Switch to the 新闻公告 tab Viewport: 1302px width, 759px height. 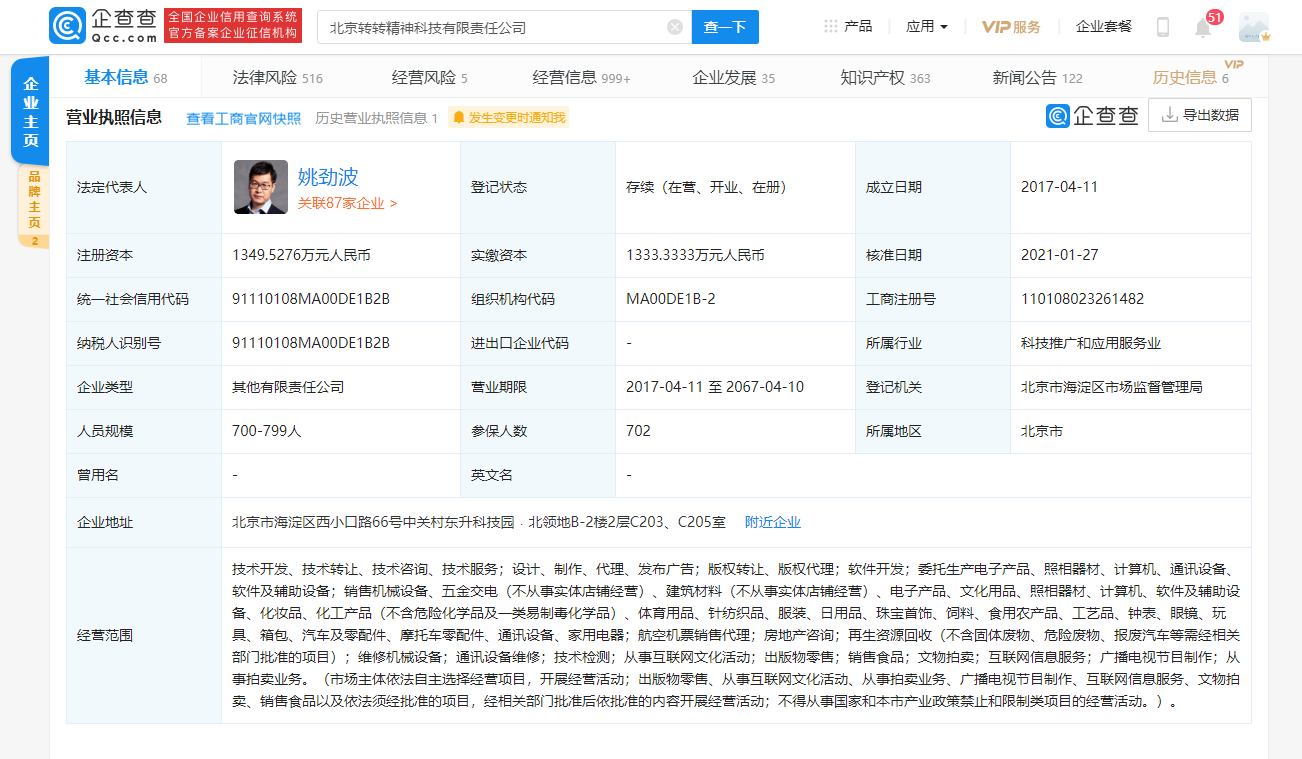point(1037,78)
